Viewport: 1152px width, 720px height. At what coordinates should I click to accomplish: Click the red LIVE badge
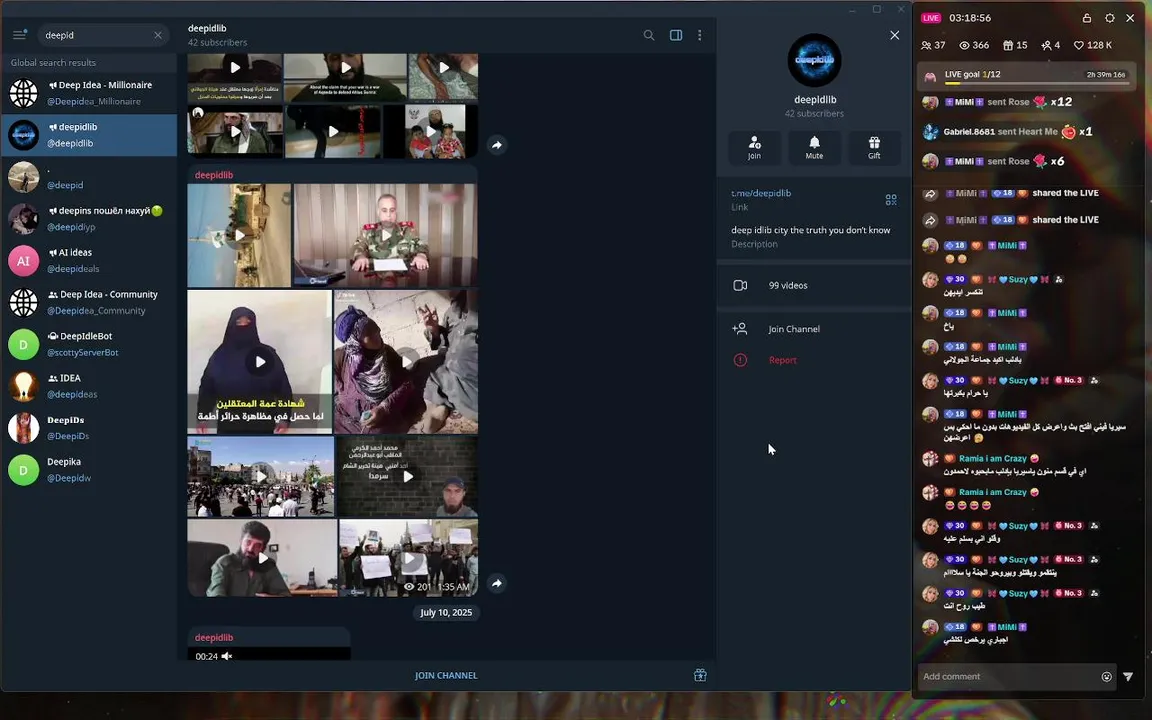pyautogui.click(x=931, y=18)
